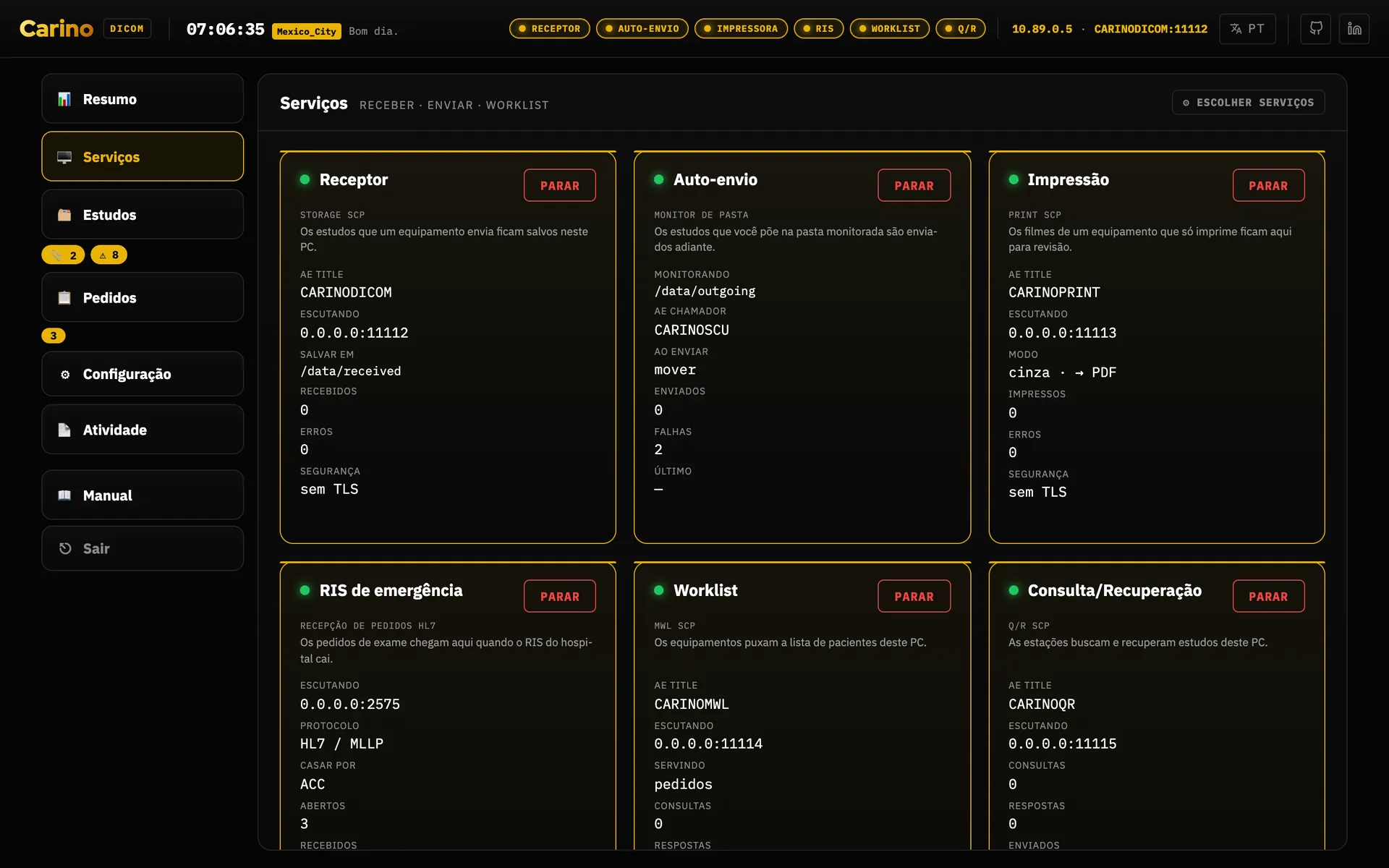Click the green status dot on Worklist
1389x868 pixels.
[x=658, y=590]
